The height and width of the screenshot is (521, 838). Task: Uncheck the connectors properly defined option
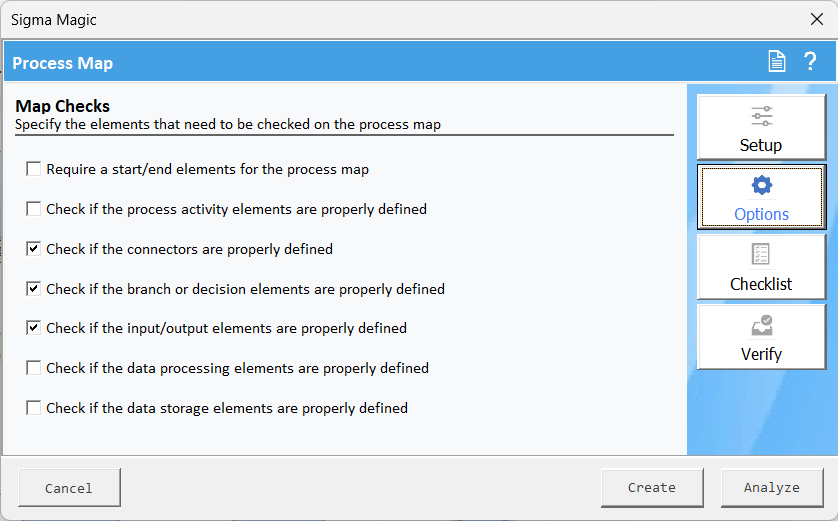pos(34,249)
